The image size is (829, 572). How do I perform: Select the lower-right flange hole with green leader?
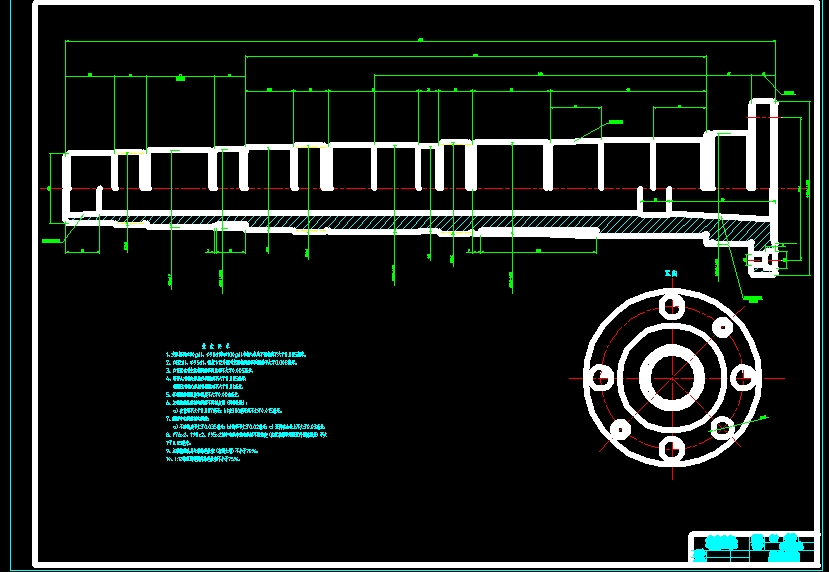[722, 426]
